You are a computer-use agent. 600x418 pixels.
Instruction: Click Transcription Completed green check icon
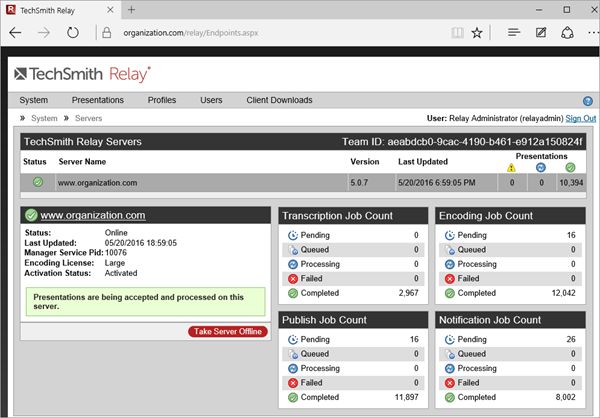click(293, 293)
